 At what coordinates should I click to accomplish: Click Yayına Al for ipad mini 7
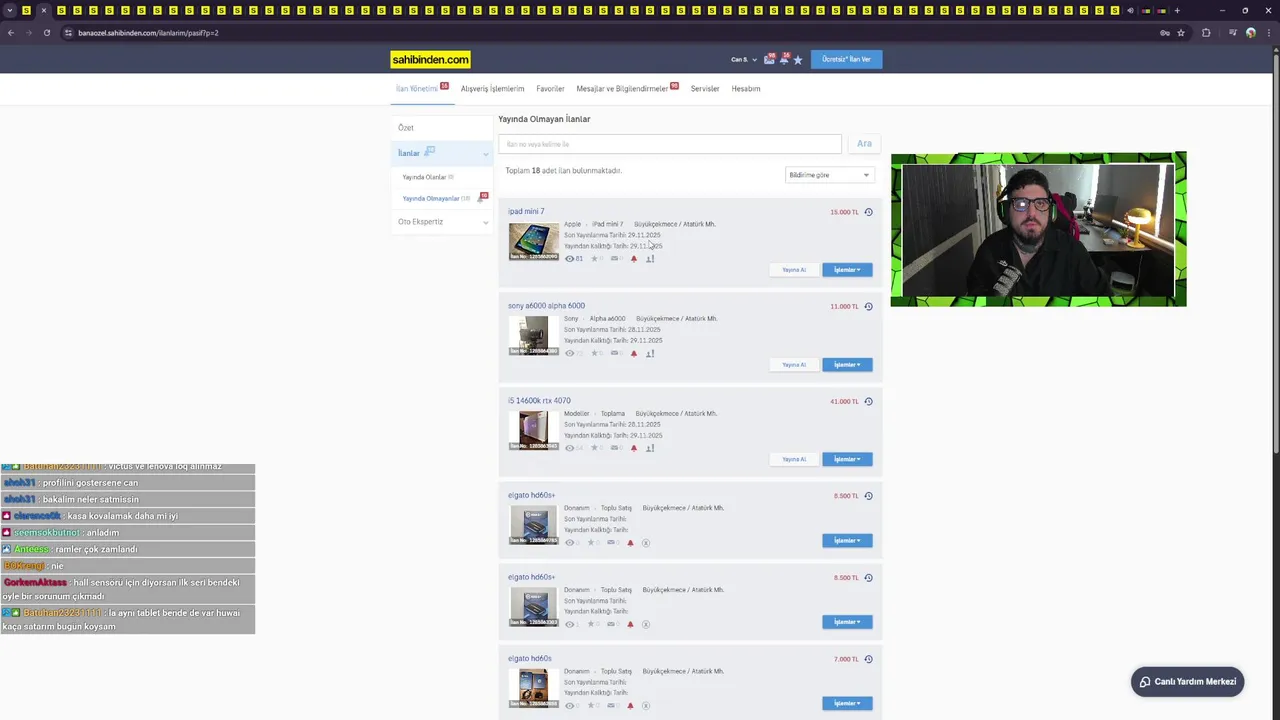click(794, 270)
